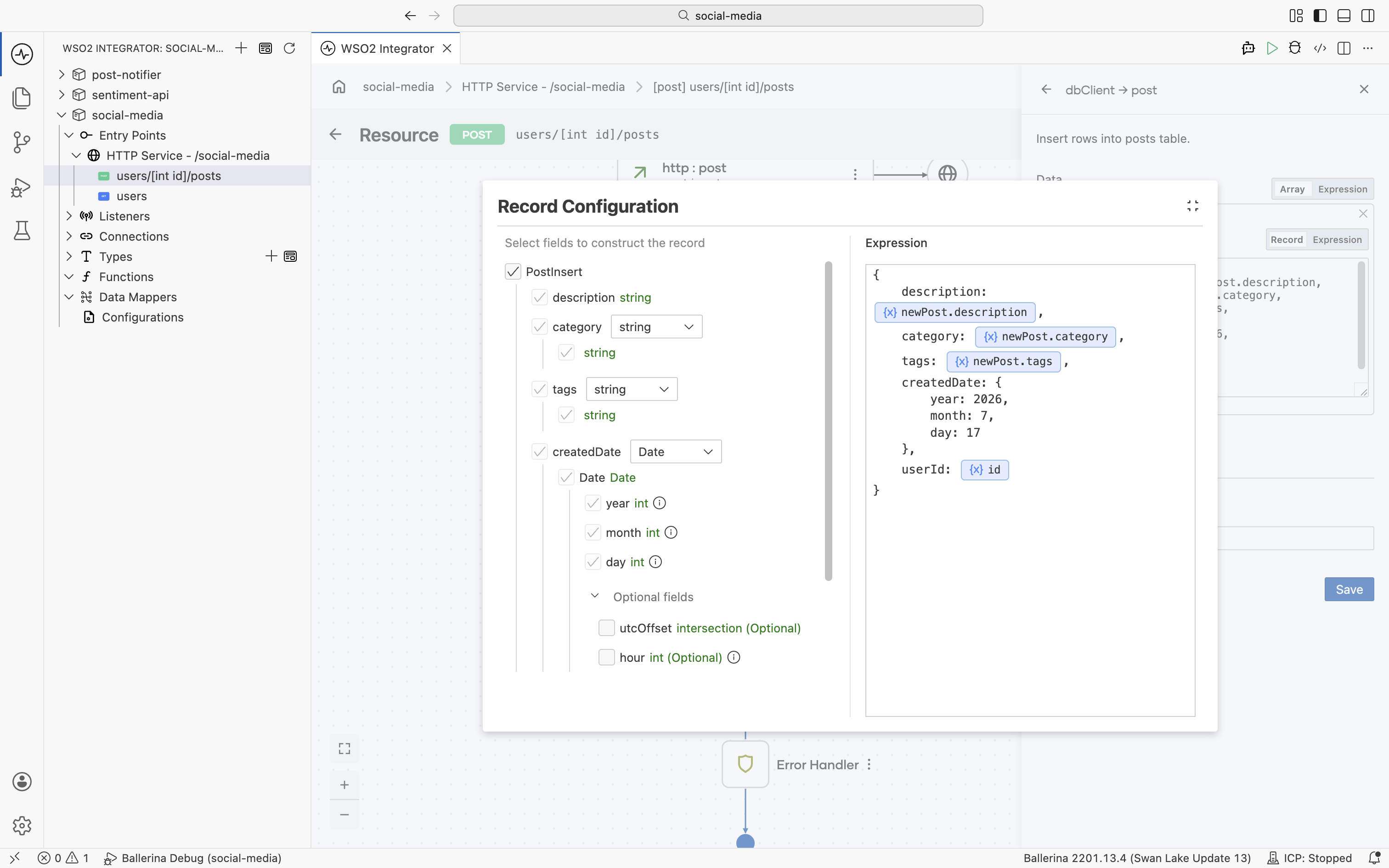1389x868 pixels.
Task: Click the back arrow beside Resource heading
Action: [335, 134]
